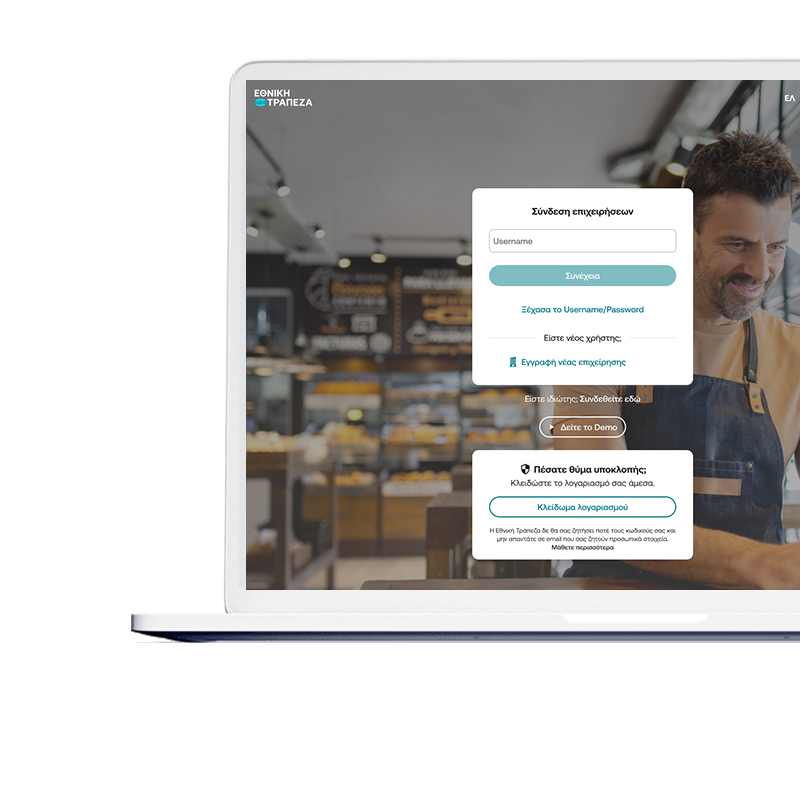800x800 pixels.
Task: Click the Πέσατε θύμα υποκλοπής; heading
Action: (x=590, y=469)
